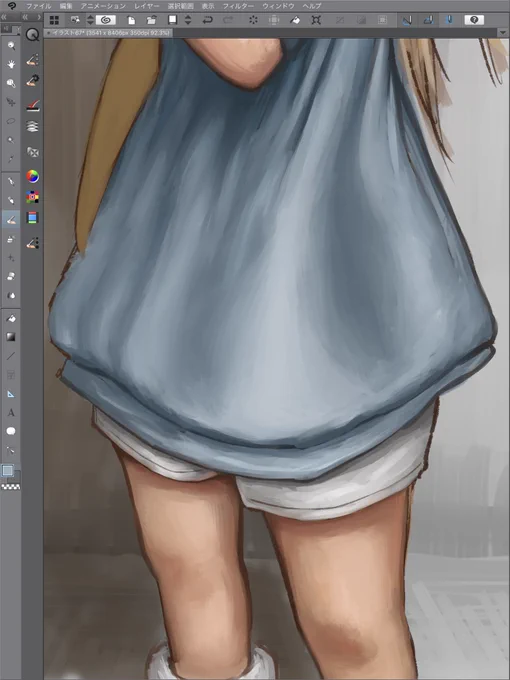This screenshot has width=510, height=680.
Task: Select the Hand move-view tool
Action: (11, 64)
